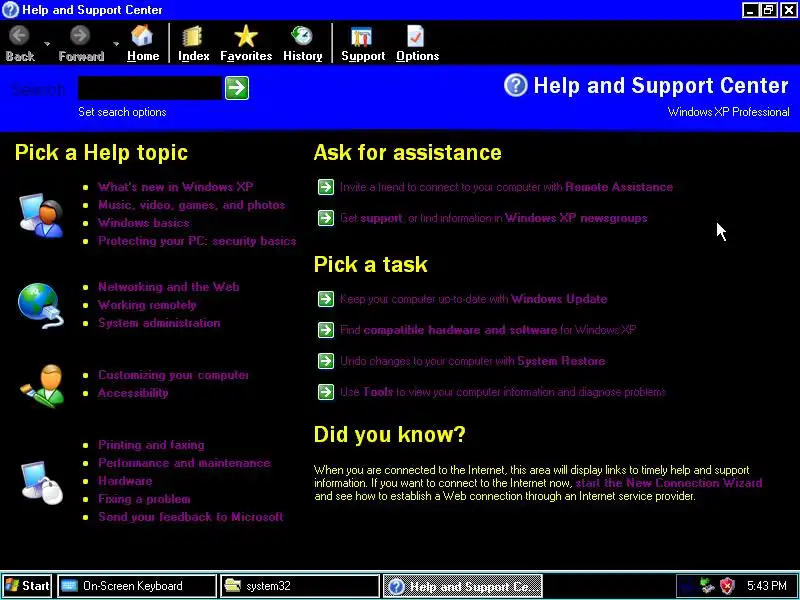The image size is (800, 600).
Task: Open Customizing your computer topic
Action: (173, 375)
